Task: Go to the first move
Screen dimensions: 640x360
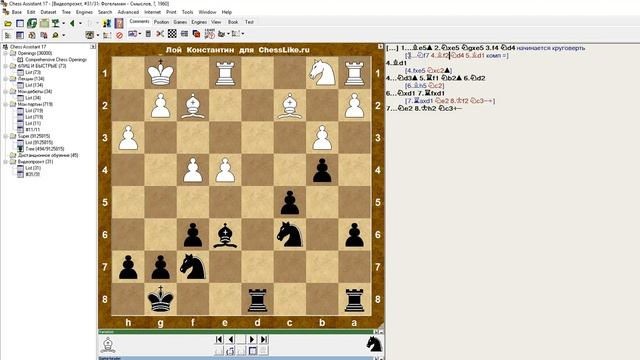Action: coord(219,339)
